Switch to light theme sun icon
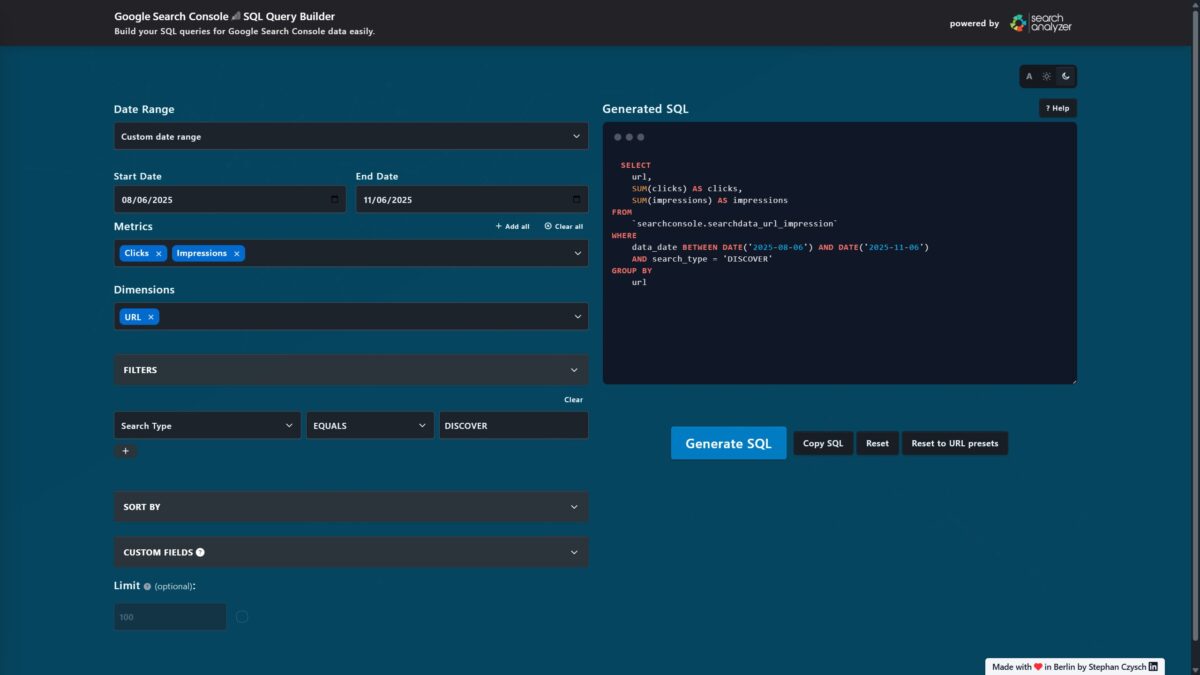Screen dimensions: 1200x675 (1047, 76)
